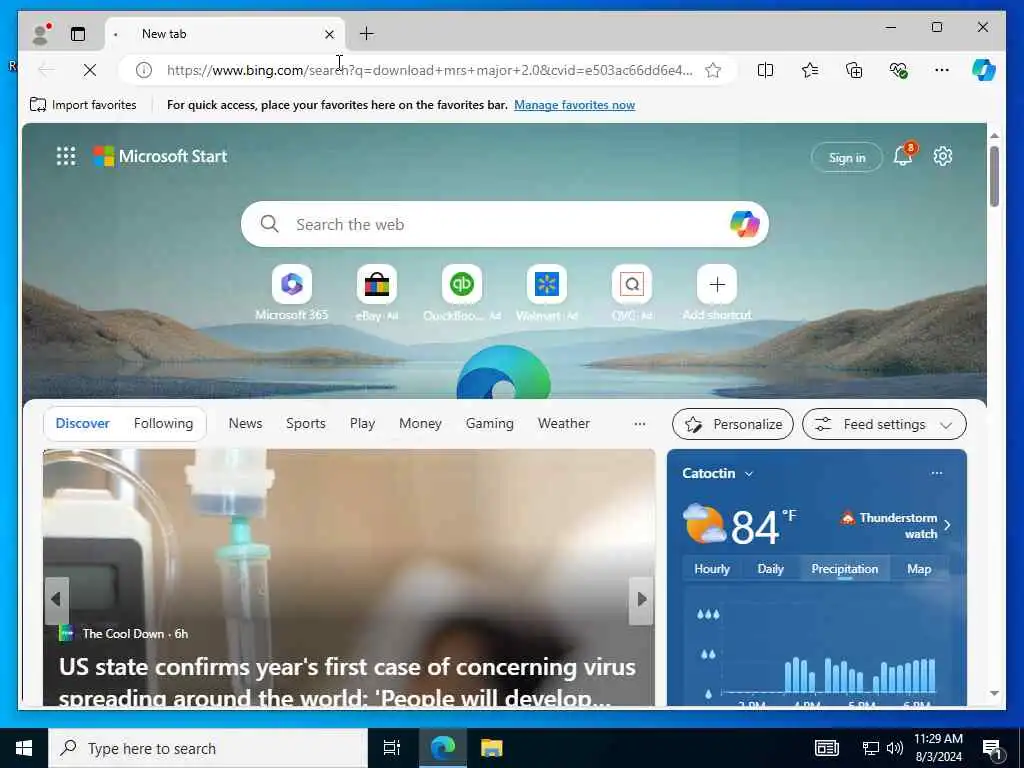Expand the Feed settings dropdown
Screen dimensions: 1024x768
click(x=884, y=424)
